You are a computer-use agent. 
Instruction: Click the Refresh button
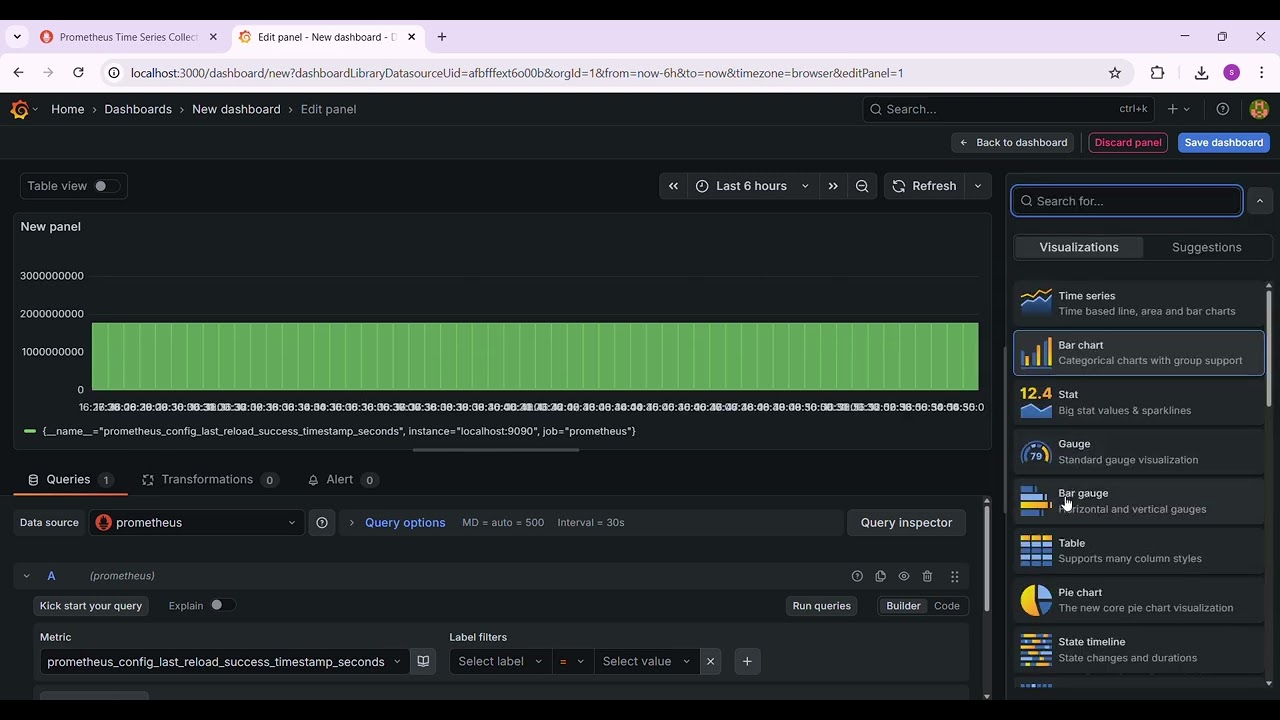coord(925,186)
